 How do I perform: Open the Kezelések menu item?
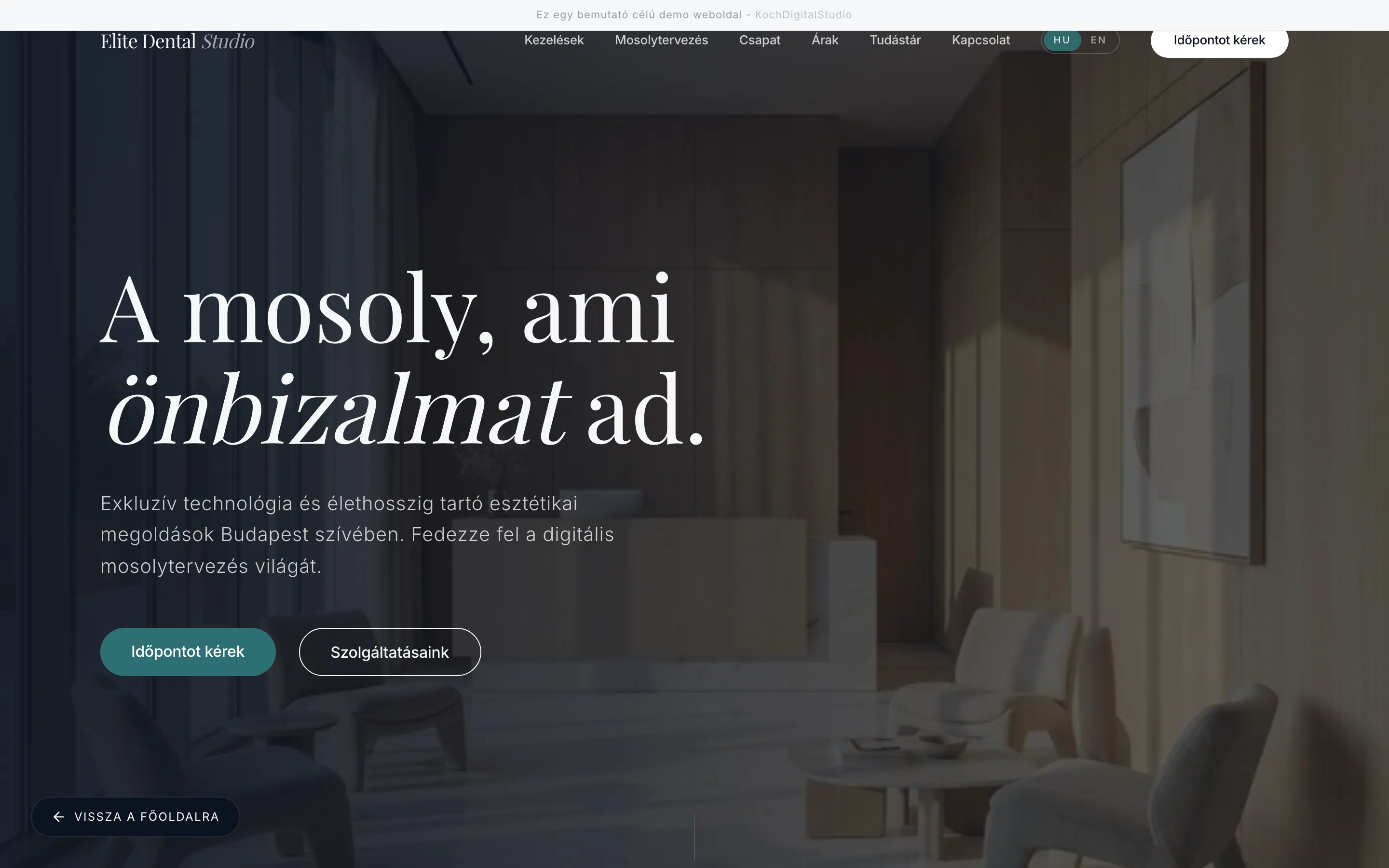tap(553, 40)
